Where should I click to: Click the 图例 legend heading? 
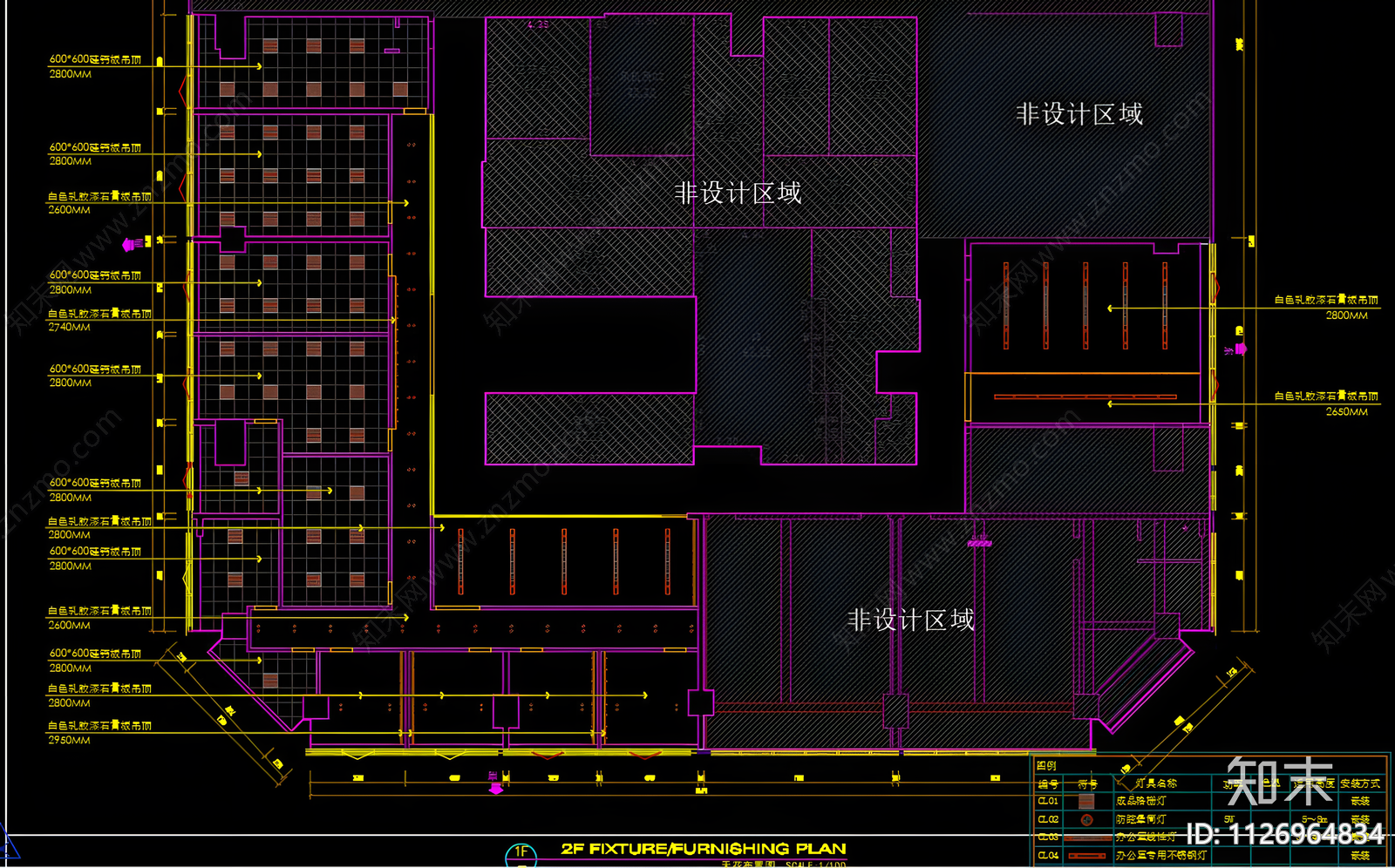tap(1046, 766)
